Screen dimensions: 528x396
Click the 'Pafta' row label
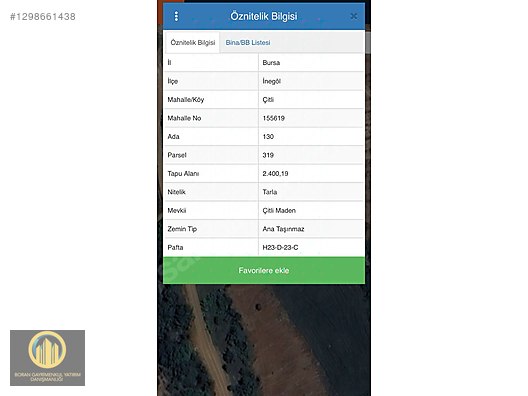point(175,248)
